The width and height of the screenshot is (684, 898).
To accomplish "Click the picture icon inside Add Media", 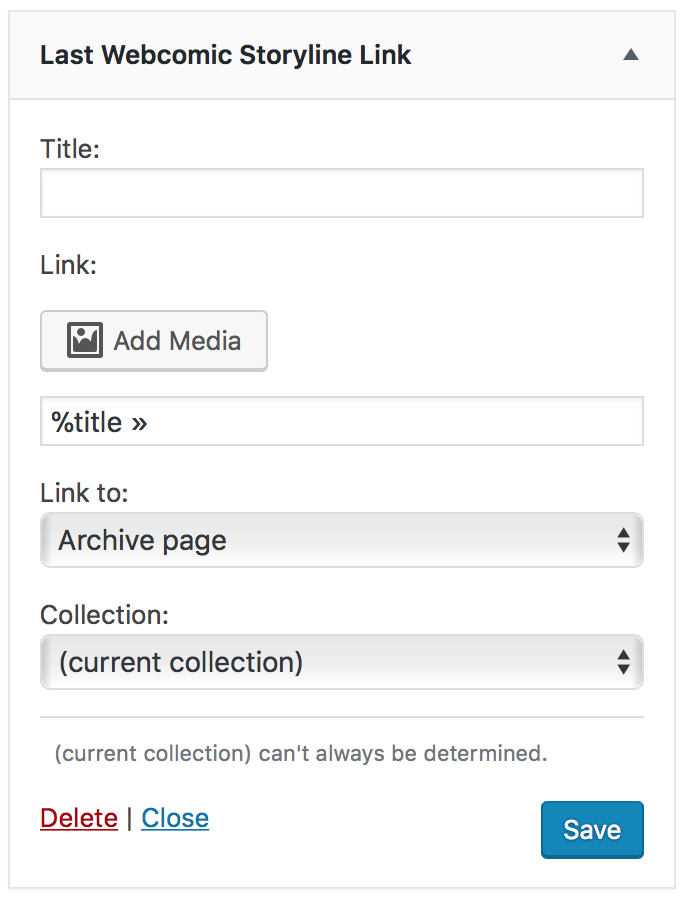I will (x=85, y=341).
